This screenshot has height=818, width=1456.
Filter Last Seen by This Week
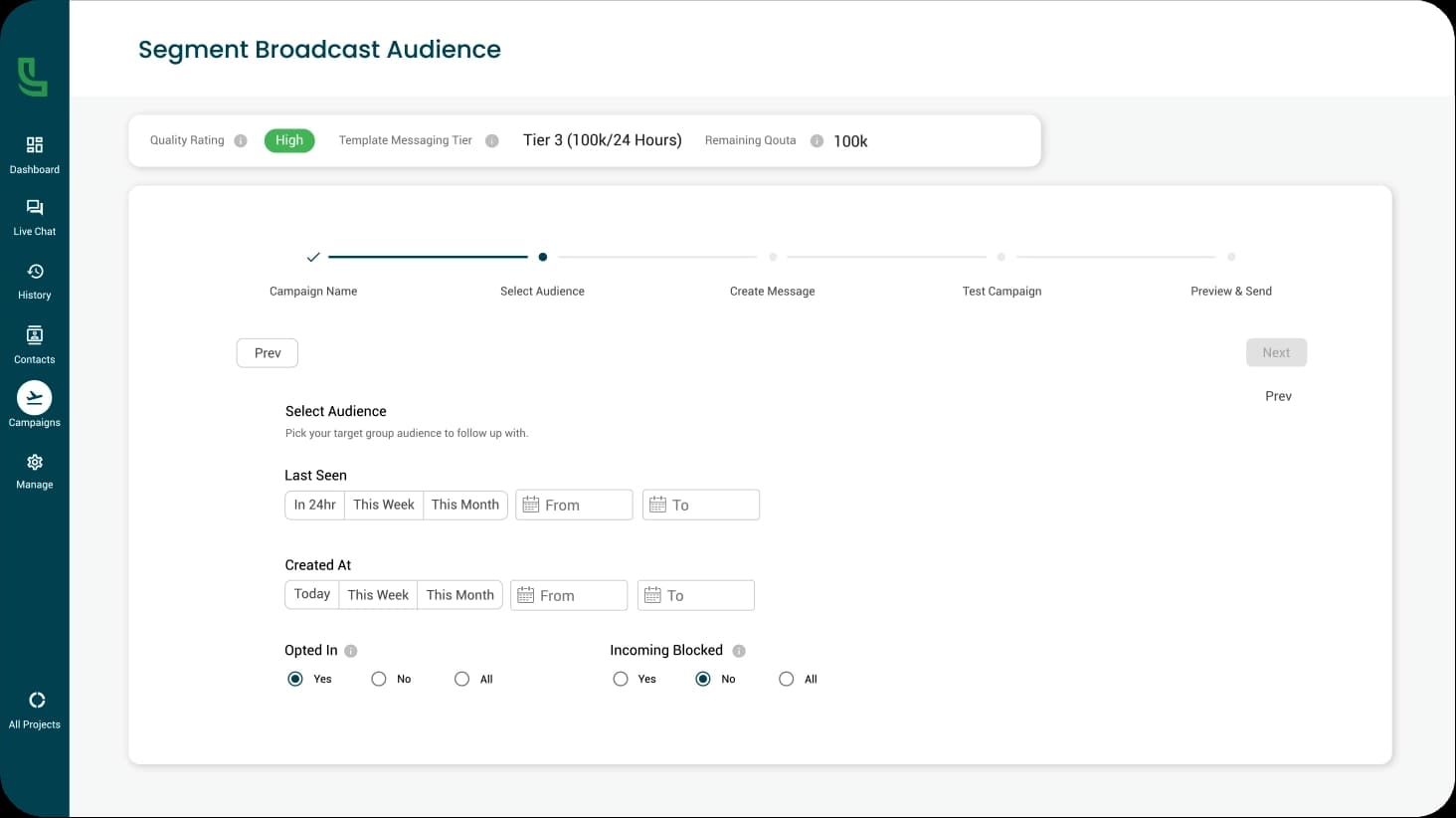[384, 505]
